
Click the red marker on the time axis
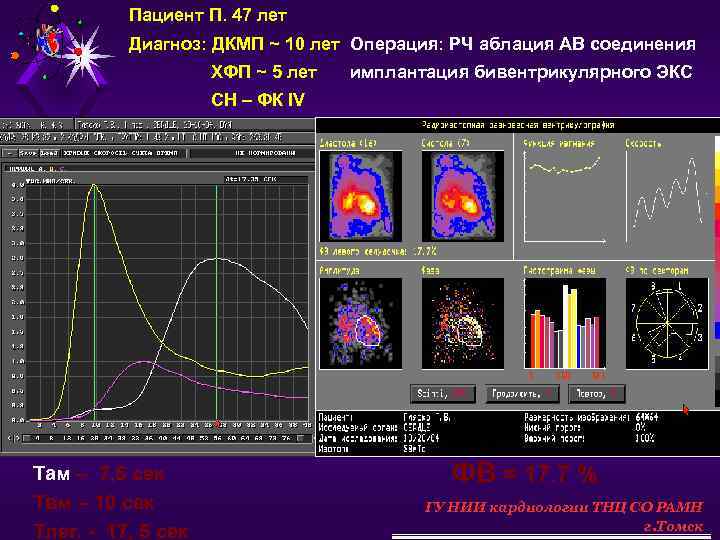[x=217, y=424]
